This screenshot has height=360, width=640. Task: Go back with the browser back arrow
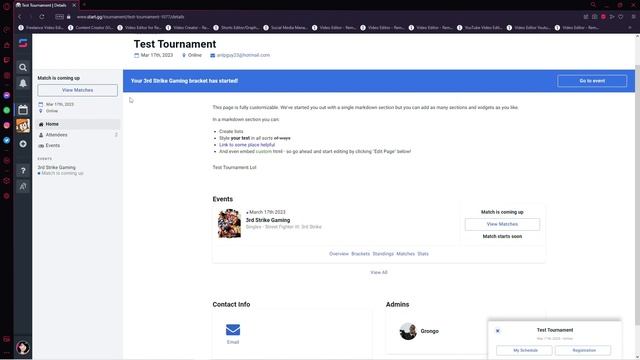tap(19, 17)
